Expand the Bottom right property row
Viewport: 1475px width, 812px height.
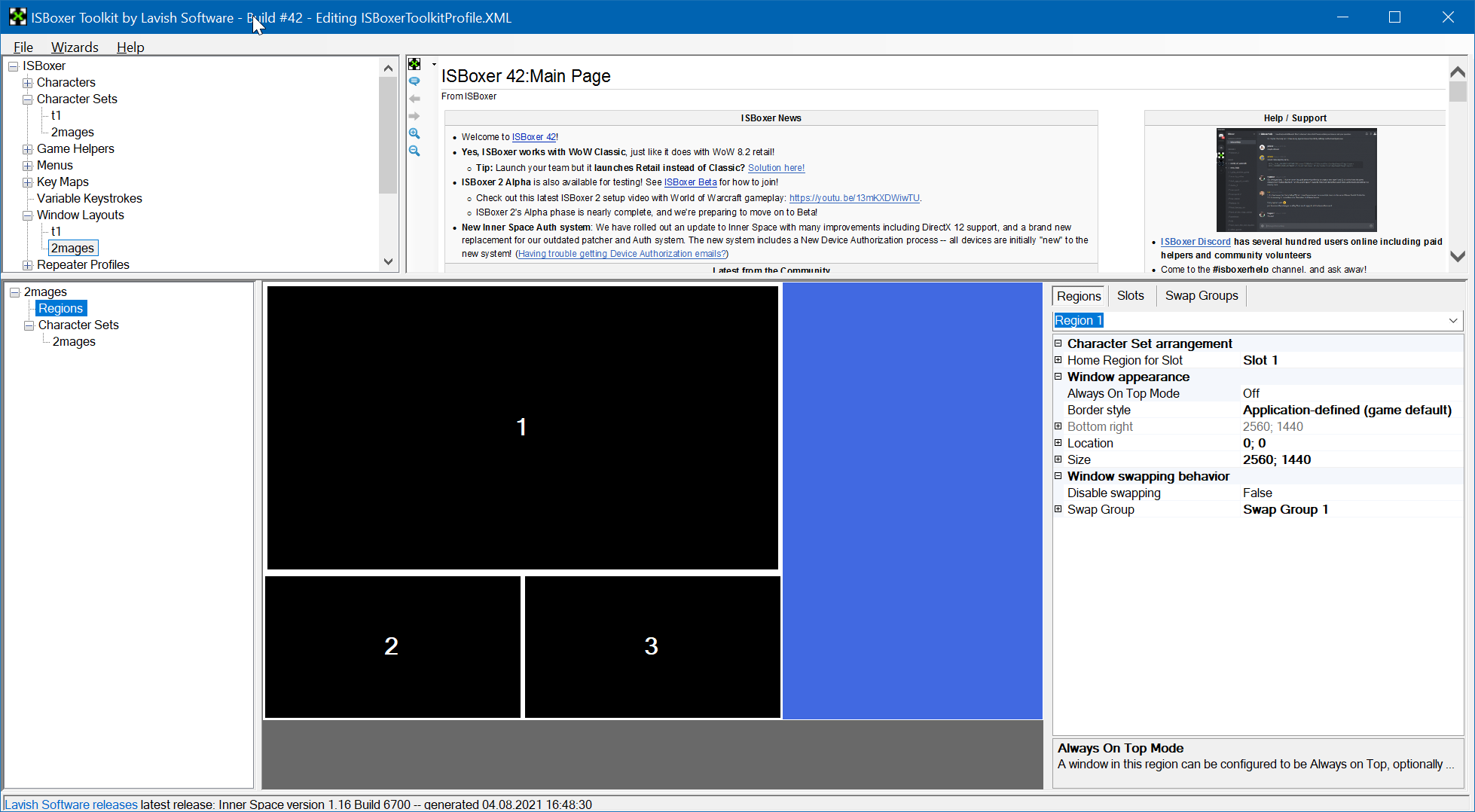click(x=1058, y=426)
